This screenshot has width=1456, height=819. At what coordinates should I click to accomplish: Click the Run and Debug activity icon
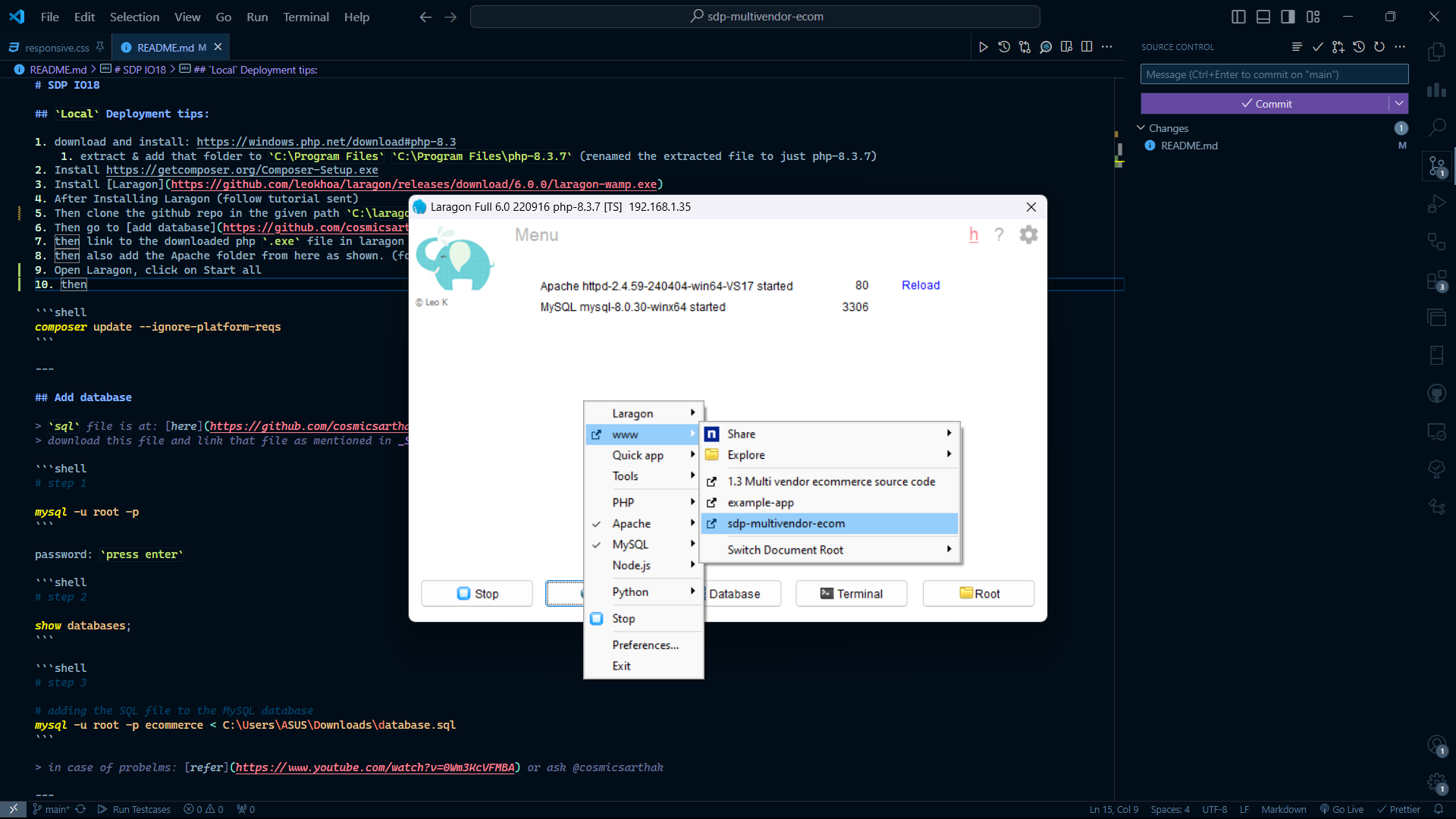[1436, 203]
